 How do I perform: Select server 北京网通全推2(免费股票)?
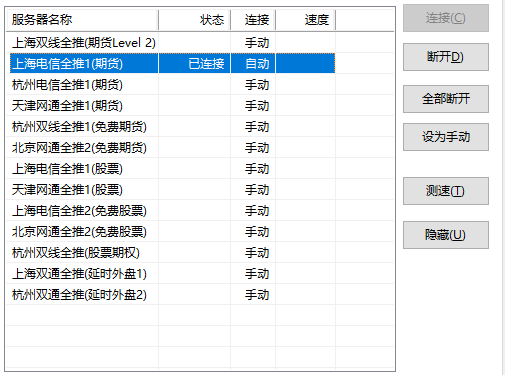click(x=79, y=232)
